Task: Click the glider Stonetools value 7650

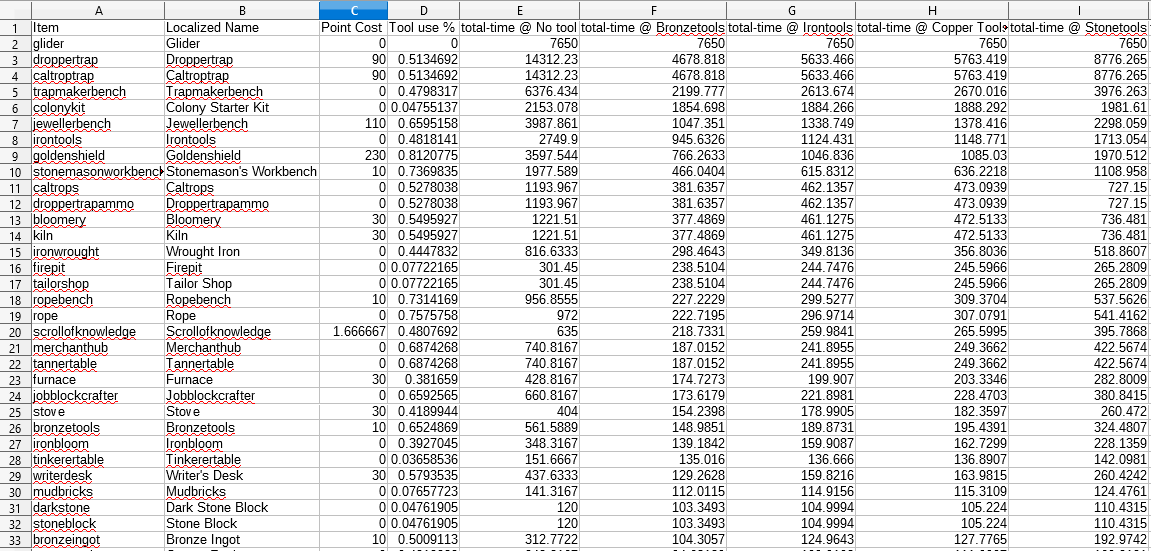Action: [1080, 43]
